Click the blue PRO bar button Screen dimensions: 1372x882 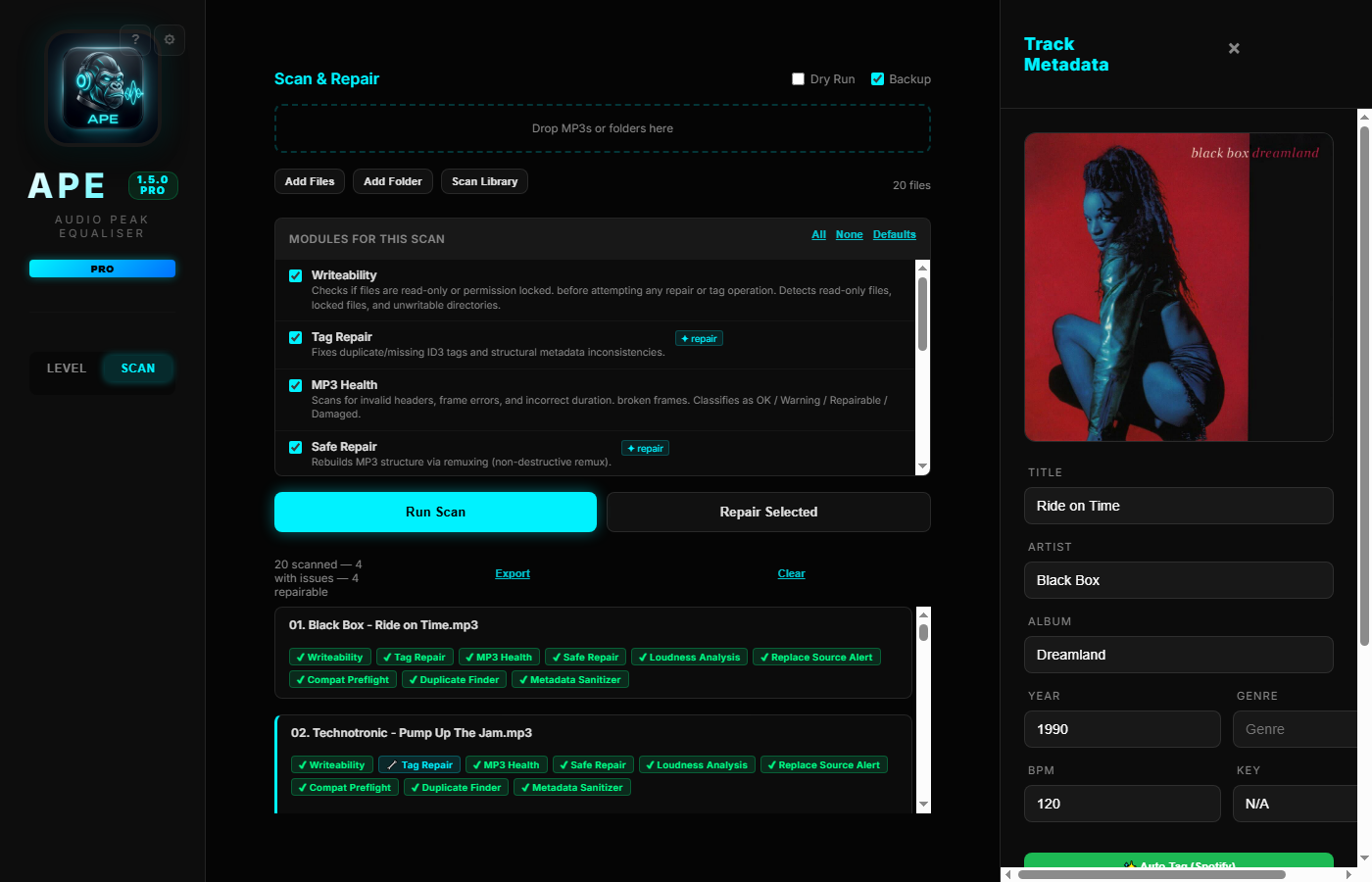(102, 269)
